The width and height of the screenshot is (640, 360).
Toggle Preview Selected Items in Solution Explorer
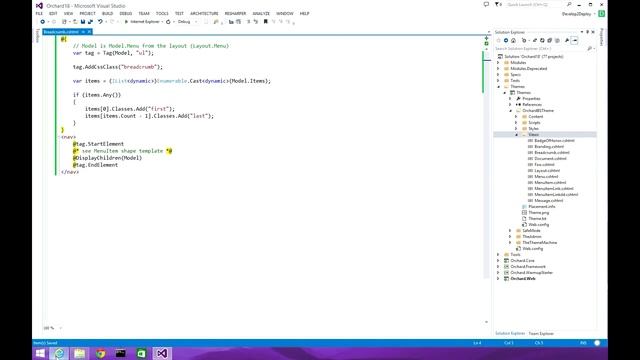(575, 40)
